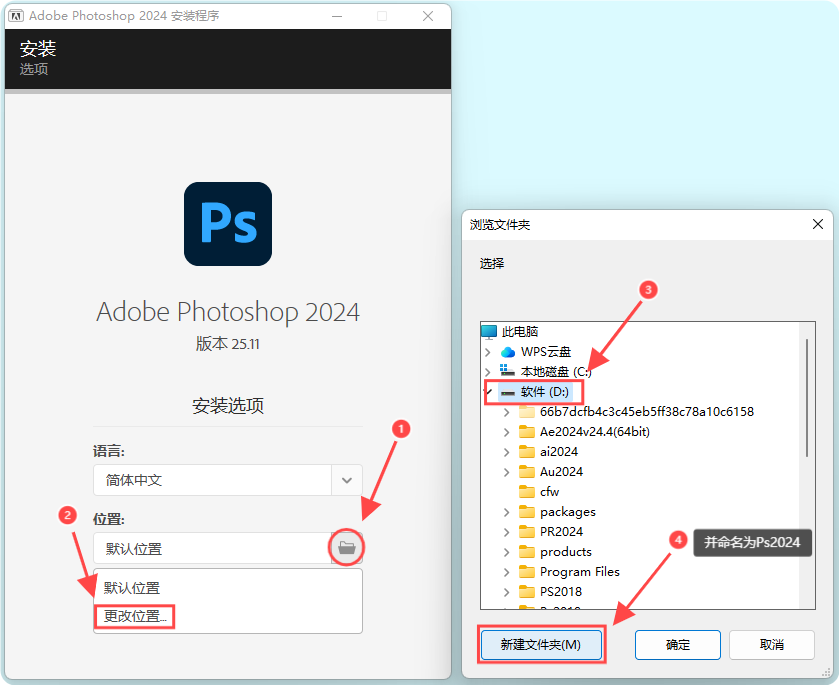
Task: Expand the Au2024 folder node
Action: tap(507, 472)
